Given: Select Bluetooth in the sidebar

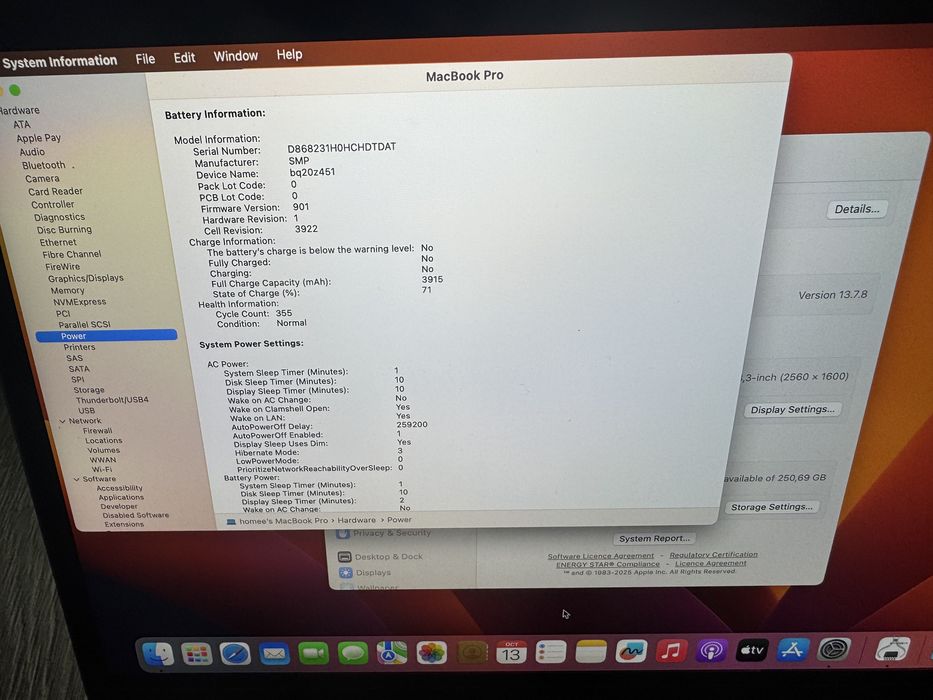Looking at the screenshot, I should pyautogui.click(x=43, y=165).
